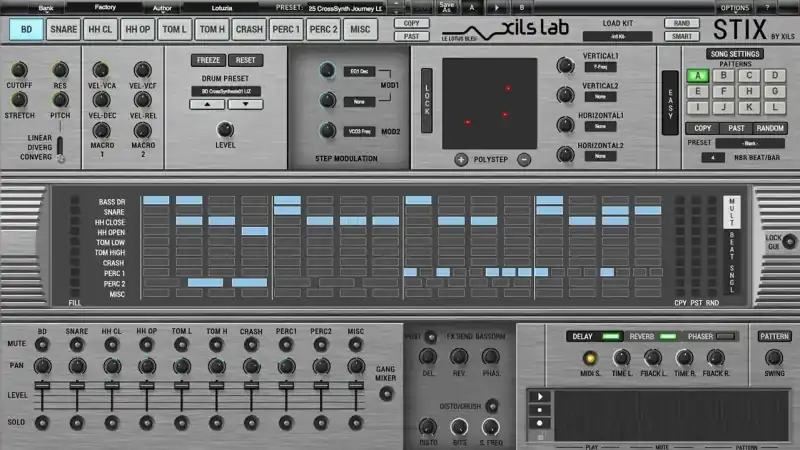Switch to the SNARE drum tab
This screenshot has height=450, width=800.
tap(63, 29)
